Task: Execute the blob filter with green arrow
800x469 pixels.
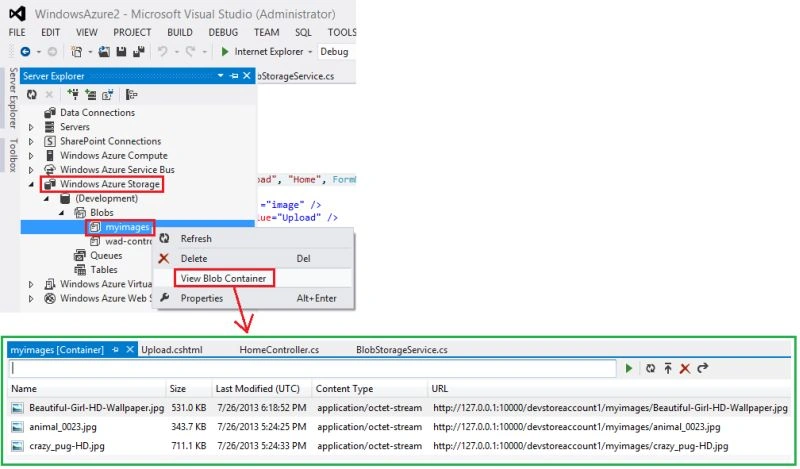Action: (629, 368)
